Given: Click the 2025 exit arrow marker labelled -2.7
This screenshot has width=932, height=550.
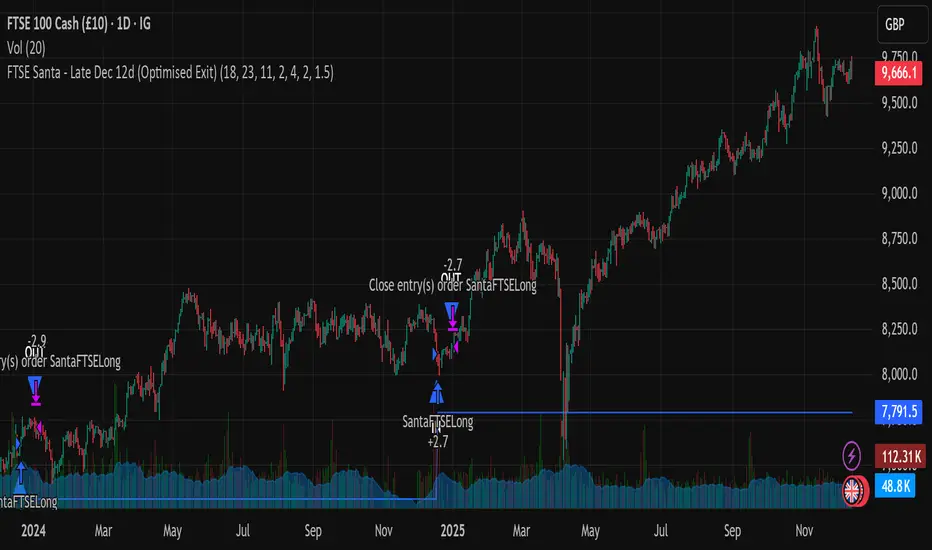Looking at the screenshot, I should [x=452, y=316].
